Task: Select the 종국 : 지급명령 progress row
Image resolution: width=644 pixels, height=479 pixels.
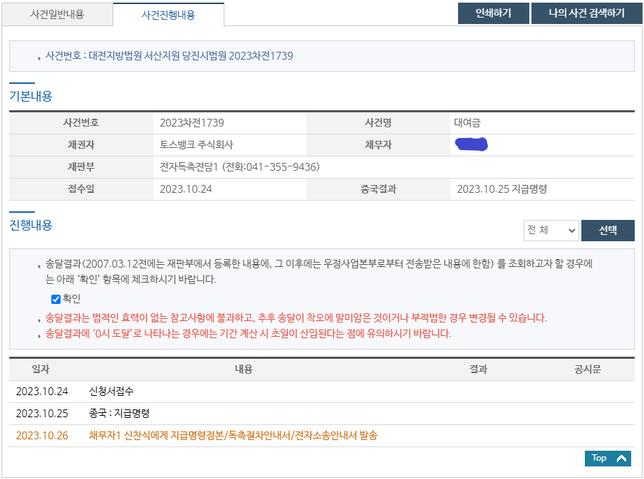Action: tap(118, 413)
